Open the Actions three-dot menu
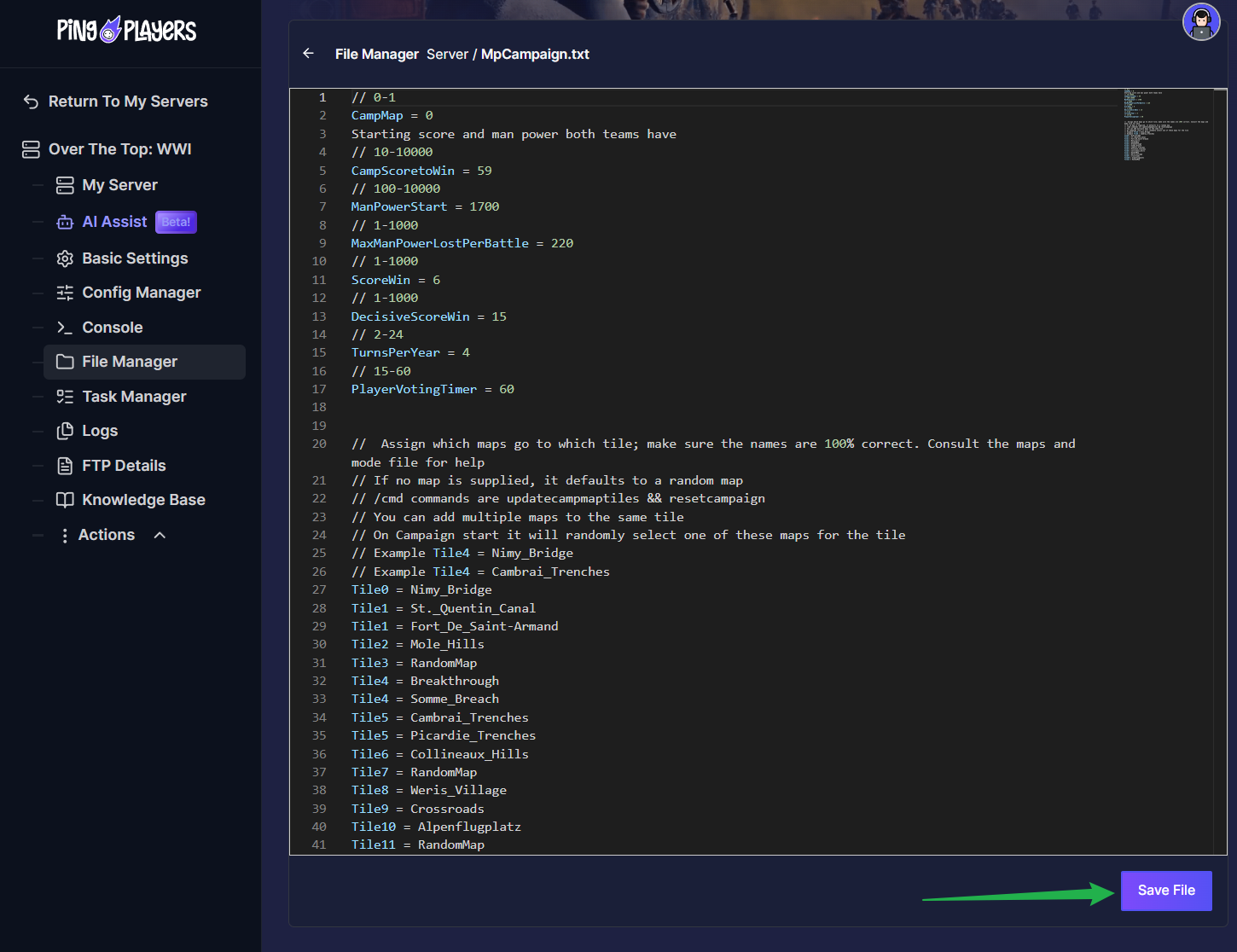This screenshot has width=1237, height=952. 65,535
